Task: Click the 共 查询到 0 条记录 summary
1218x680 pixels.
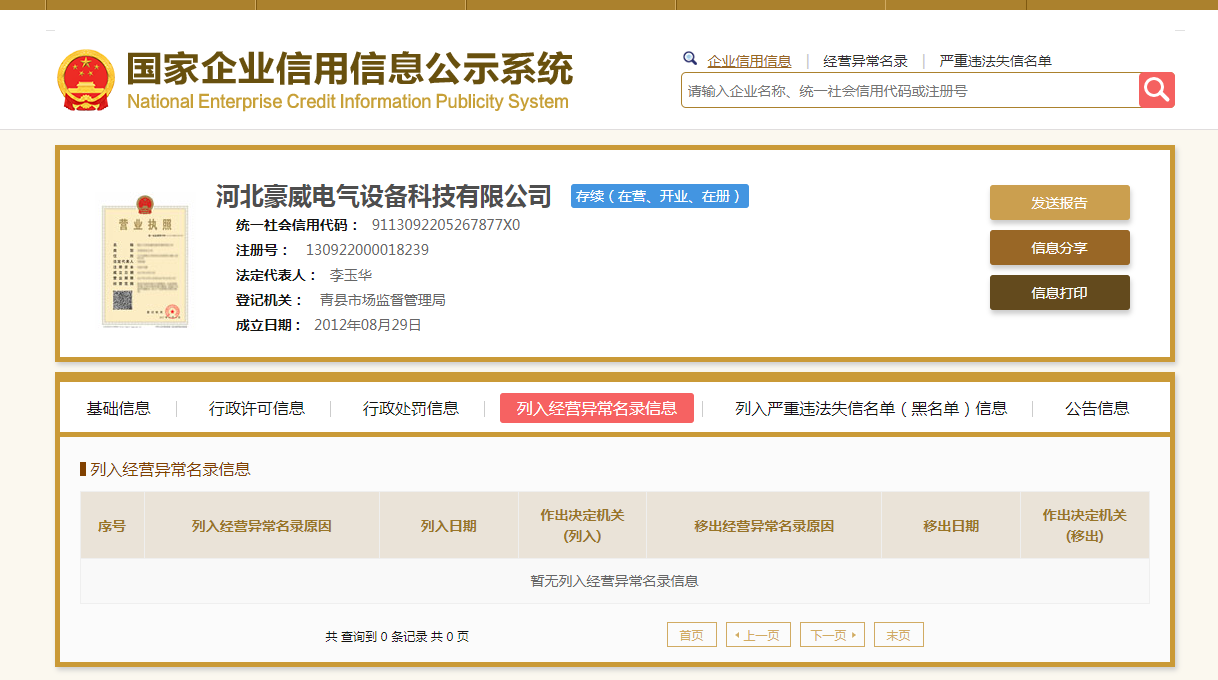Action: click(397, 636)
